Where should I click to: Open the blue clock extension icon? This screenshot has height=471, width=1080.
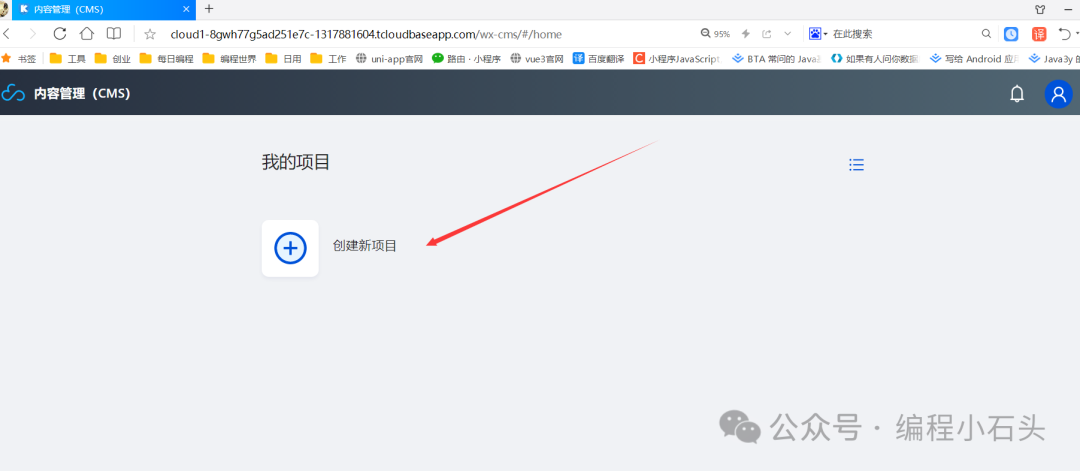1010,34
